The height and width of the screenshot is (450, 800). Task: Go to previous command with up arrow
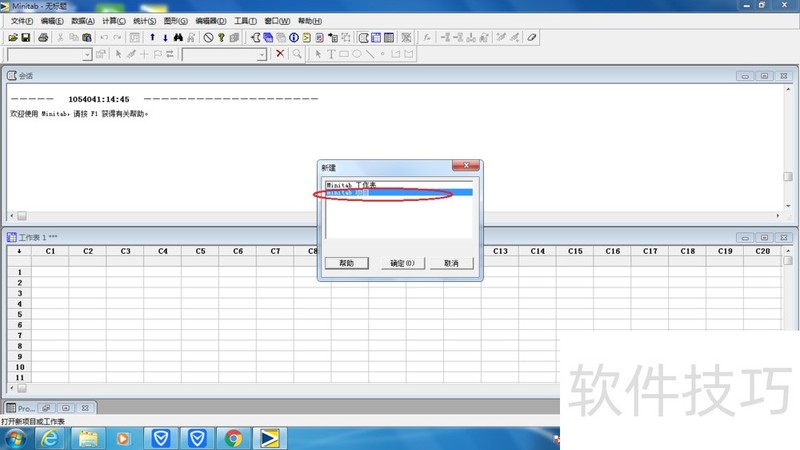tap(152, 38)
